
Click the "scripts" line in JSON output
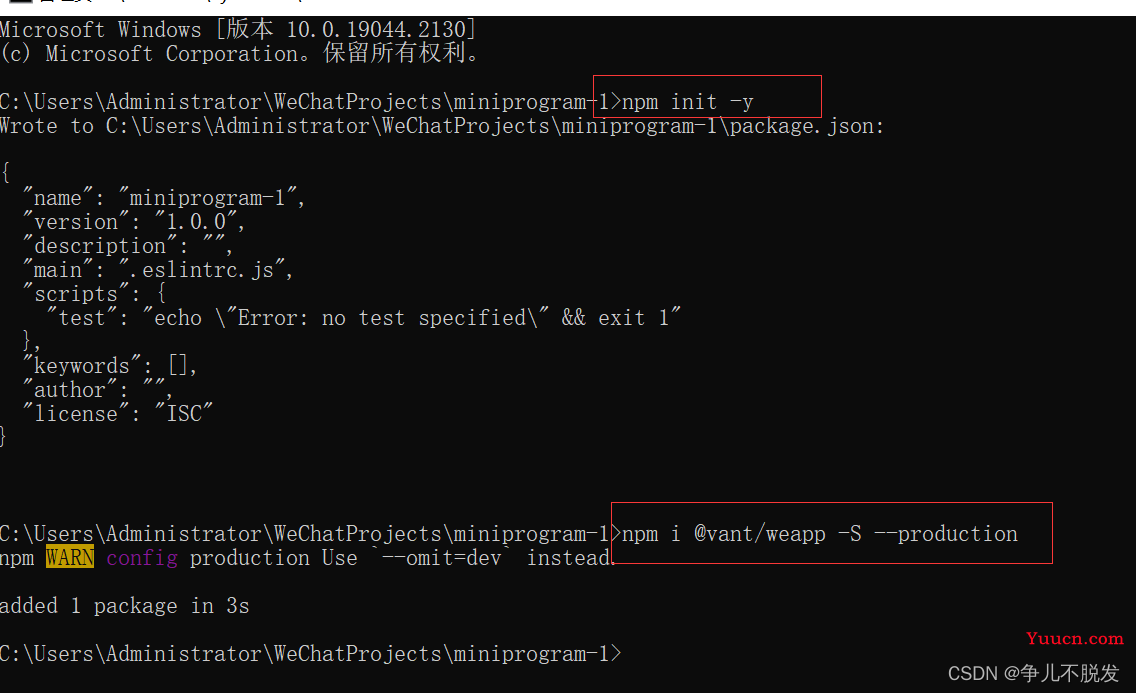pyautogui.click(x=95, y=294)
